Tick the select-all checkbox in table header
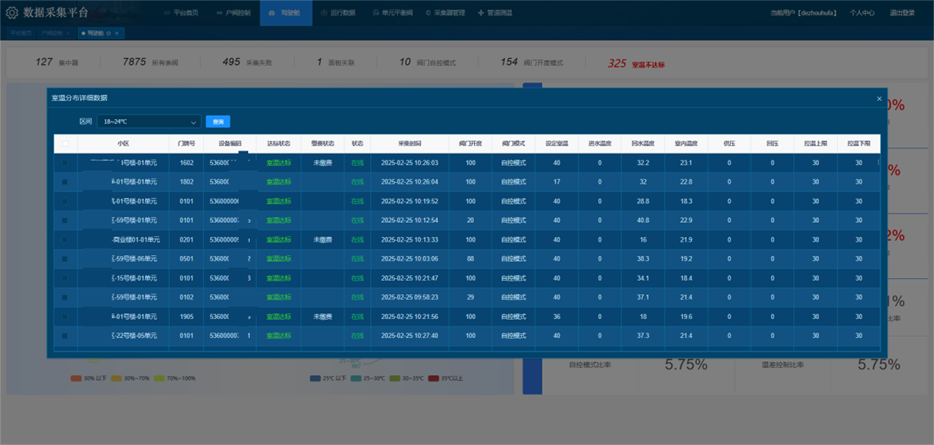The width and height of the screenshot is (934, 445). point(66,144)
